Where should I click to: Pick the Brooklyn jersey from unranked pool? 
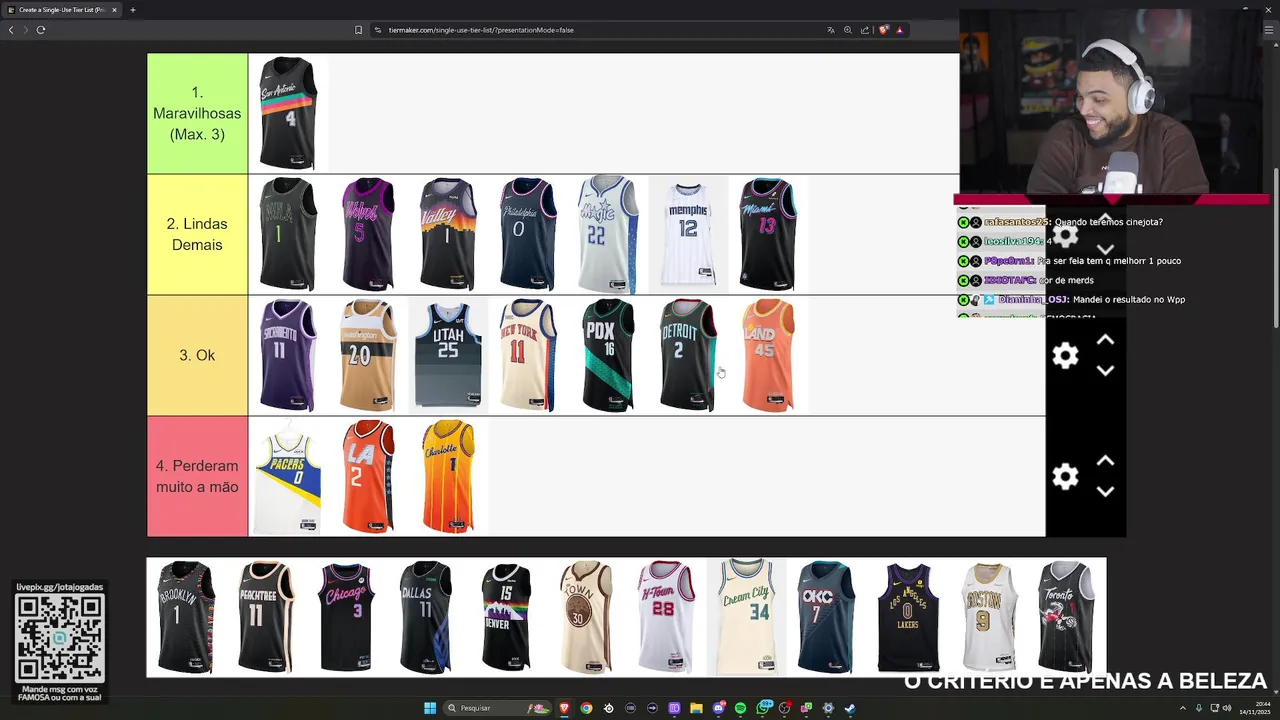(x=186, y=617)
